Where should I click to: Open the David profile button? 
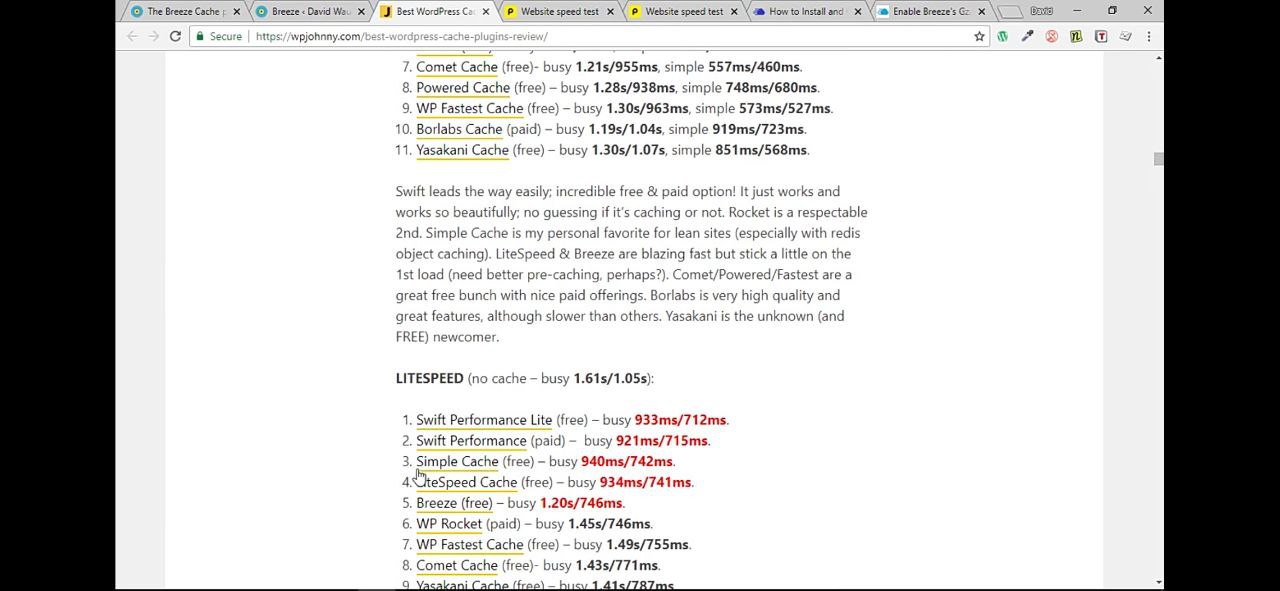(x=1041, y=10)
